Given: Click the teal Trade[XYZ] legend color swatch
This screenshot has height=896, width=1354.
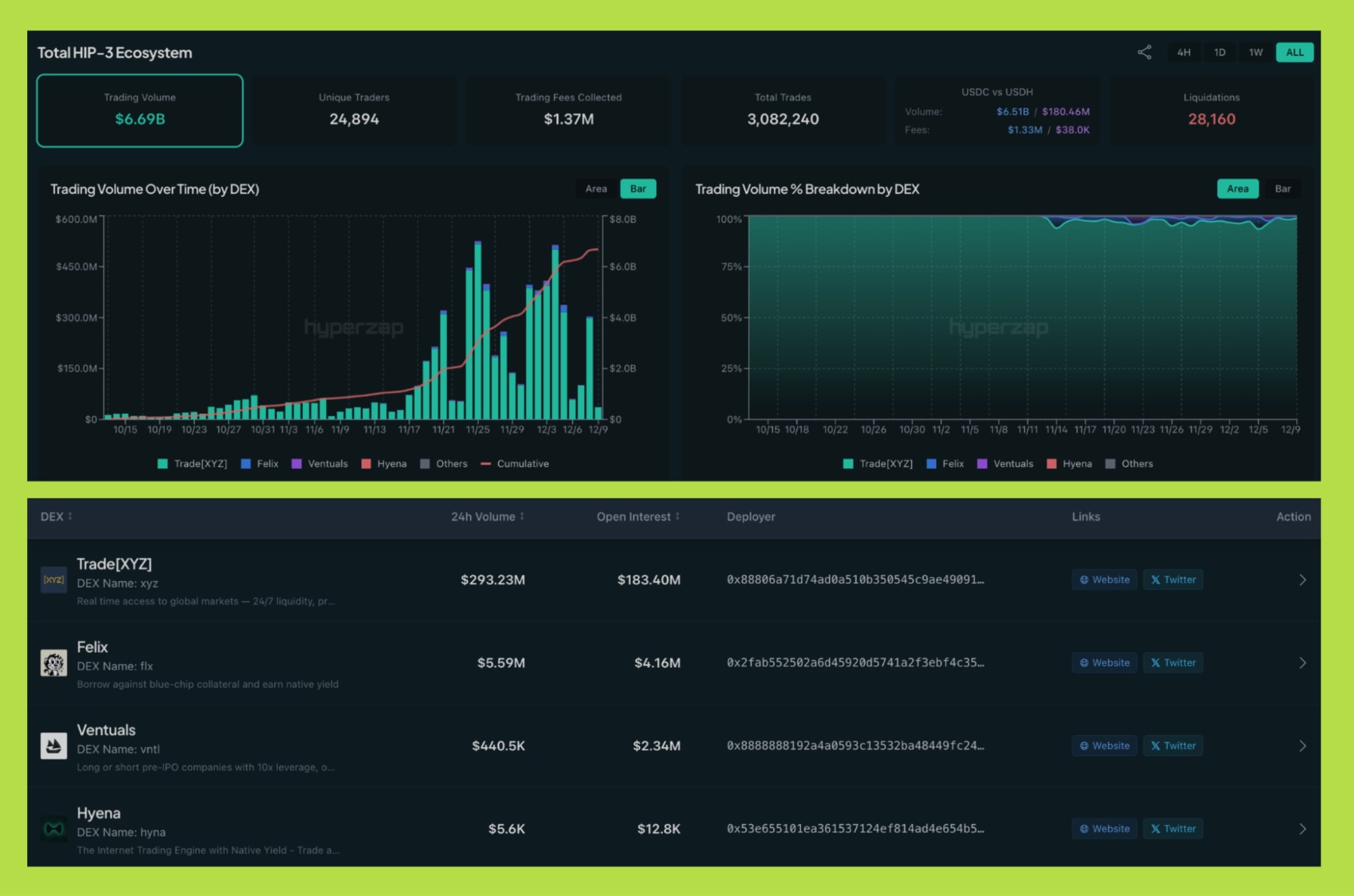Looking at the screenshot, I should [163, 463].
